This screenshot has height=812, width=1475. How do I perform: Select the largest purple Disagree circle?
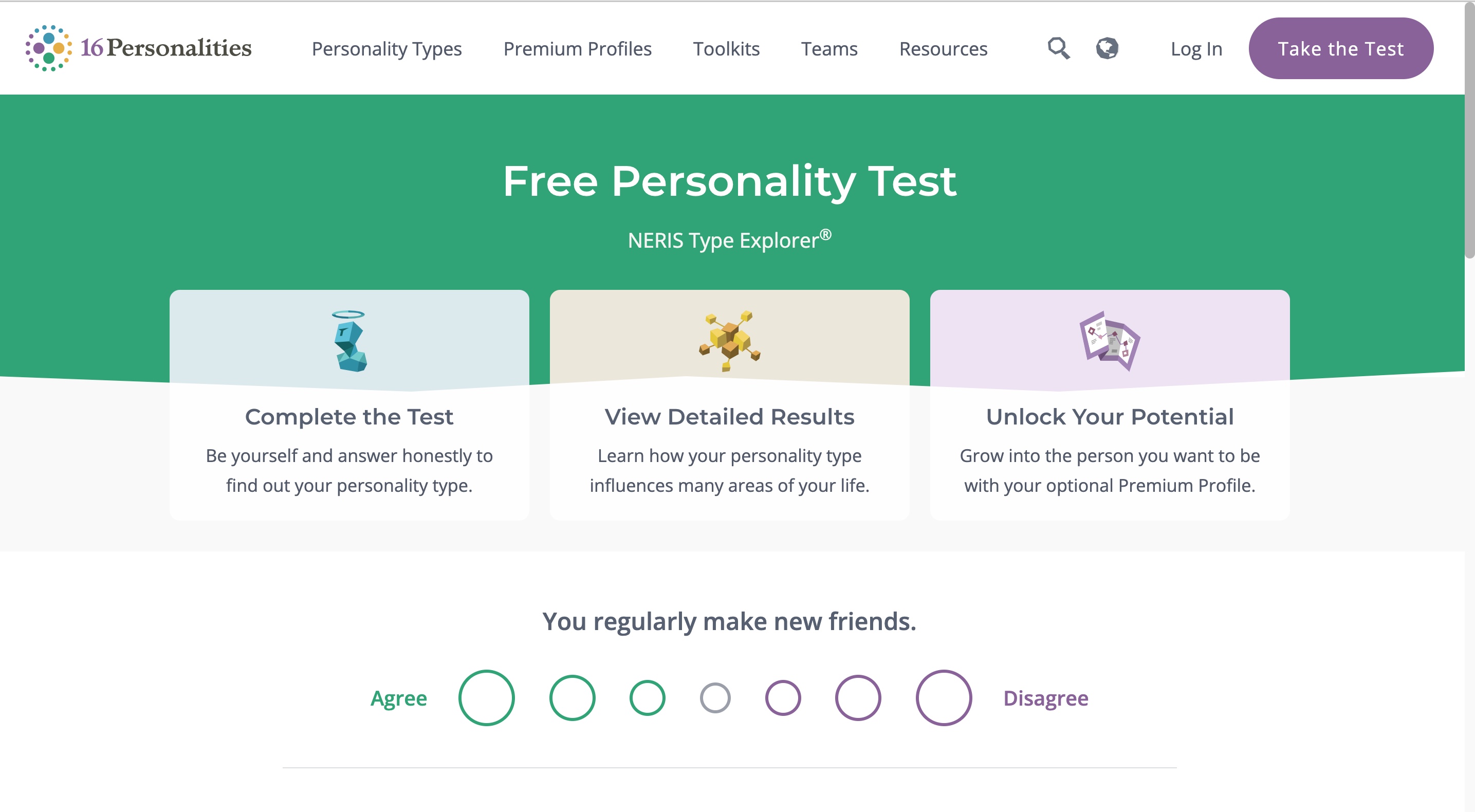(944, 697)
